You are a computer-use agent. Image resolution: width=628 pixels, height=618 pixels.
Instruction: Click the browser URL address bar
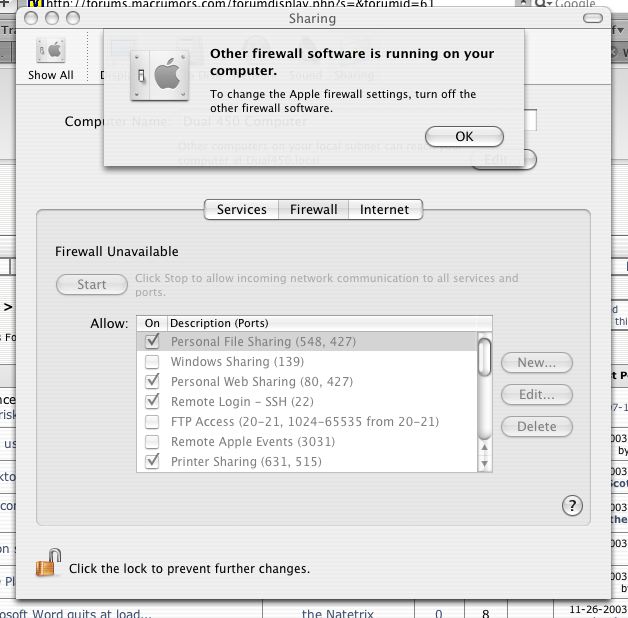[272, 3]
